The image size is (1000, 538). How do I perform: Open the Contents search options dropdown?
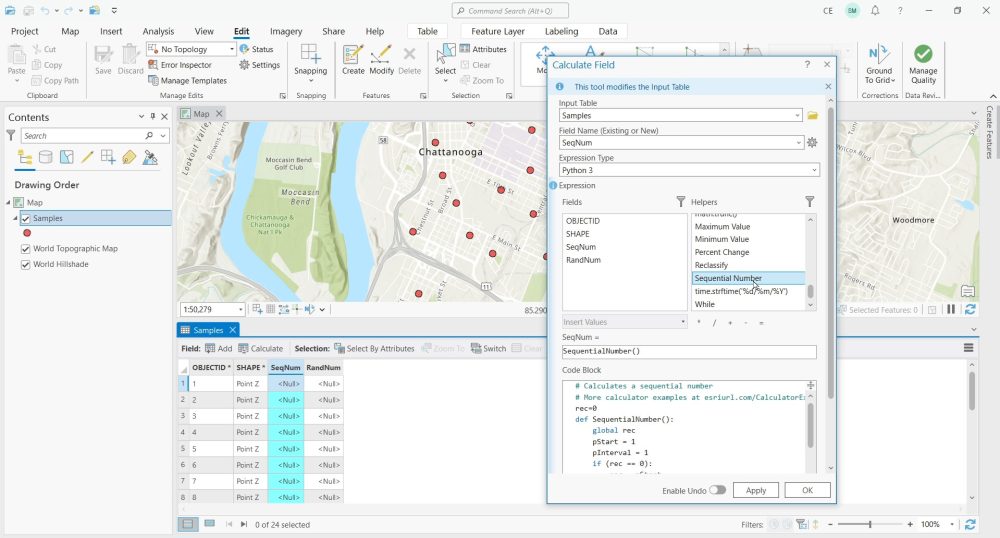click(x=163, y=136)
